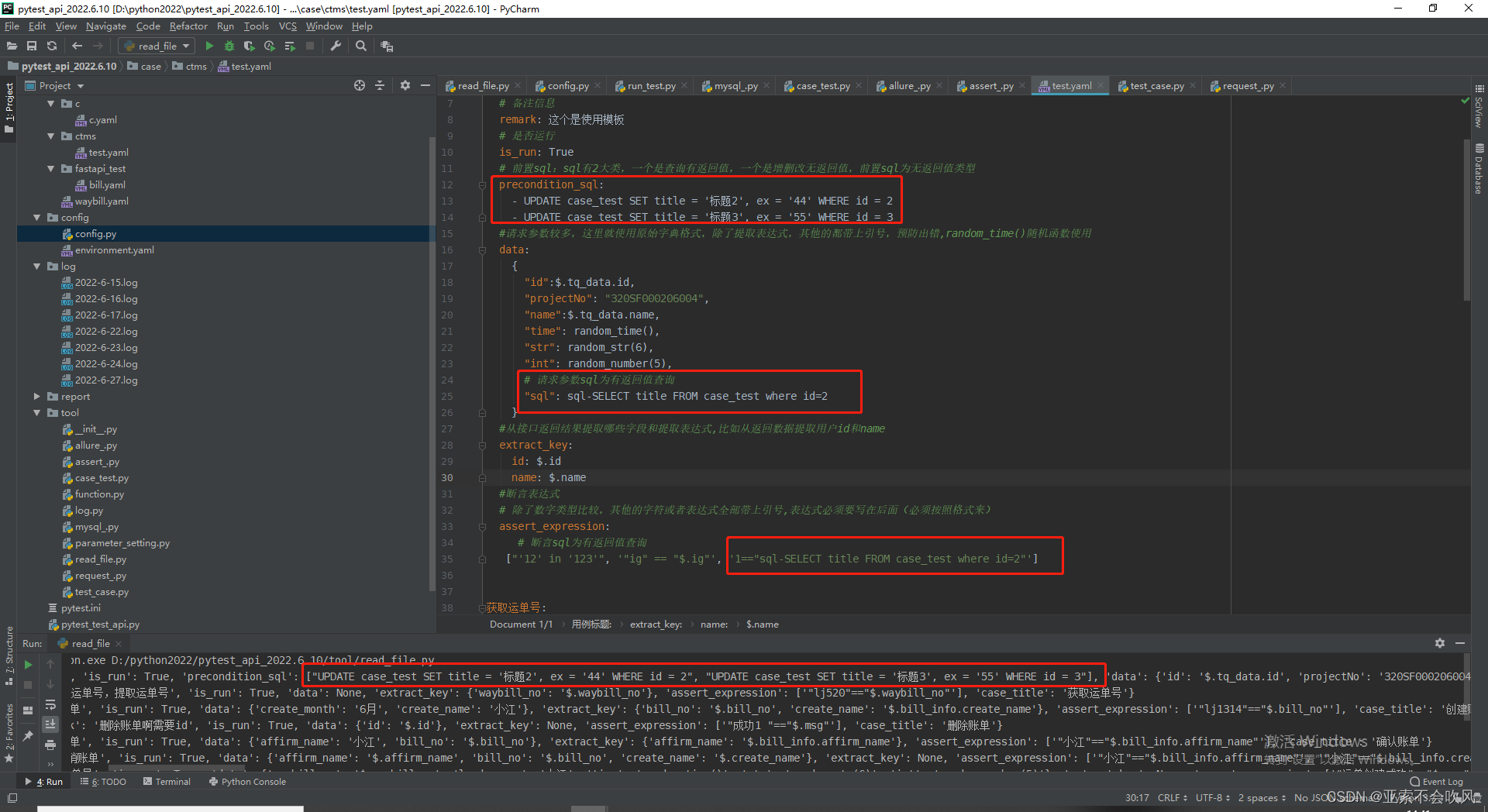Select environment.yaml in the project tree

pos(114,250)
